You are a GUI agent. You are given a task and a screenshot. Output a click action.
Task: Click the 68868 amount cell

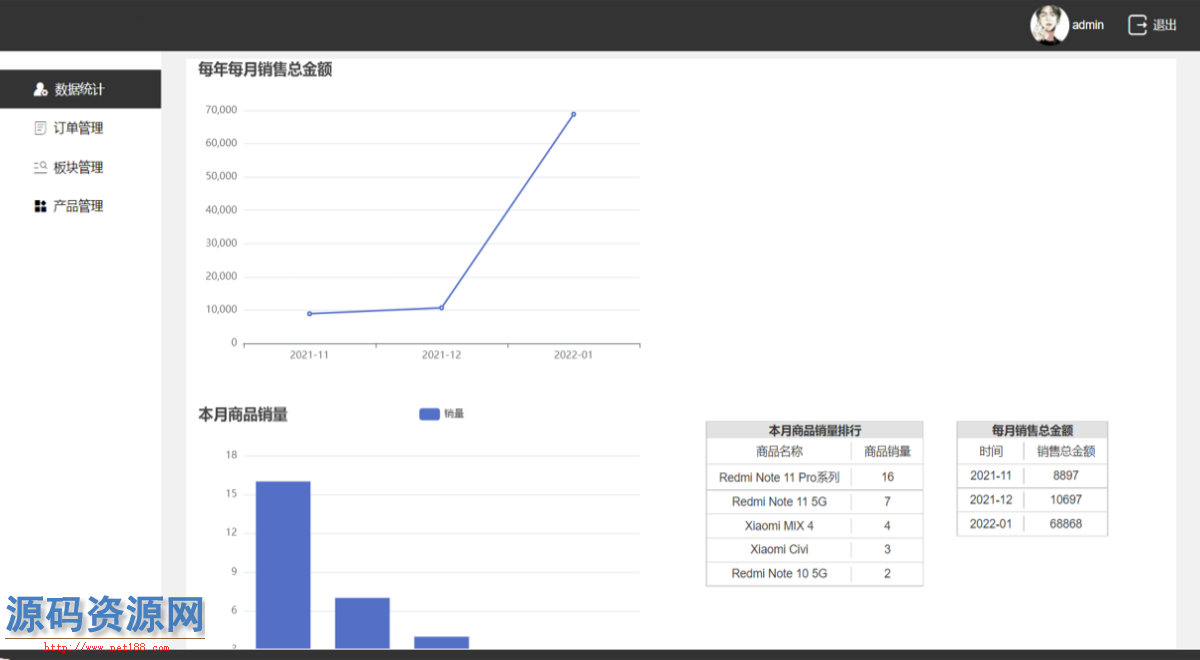[x=1066, y=524]
